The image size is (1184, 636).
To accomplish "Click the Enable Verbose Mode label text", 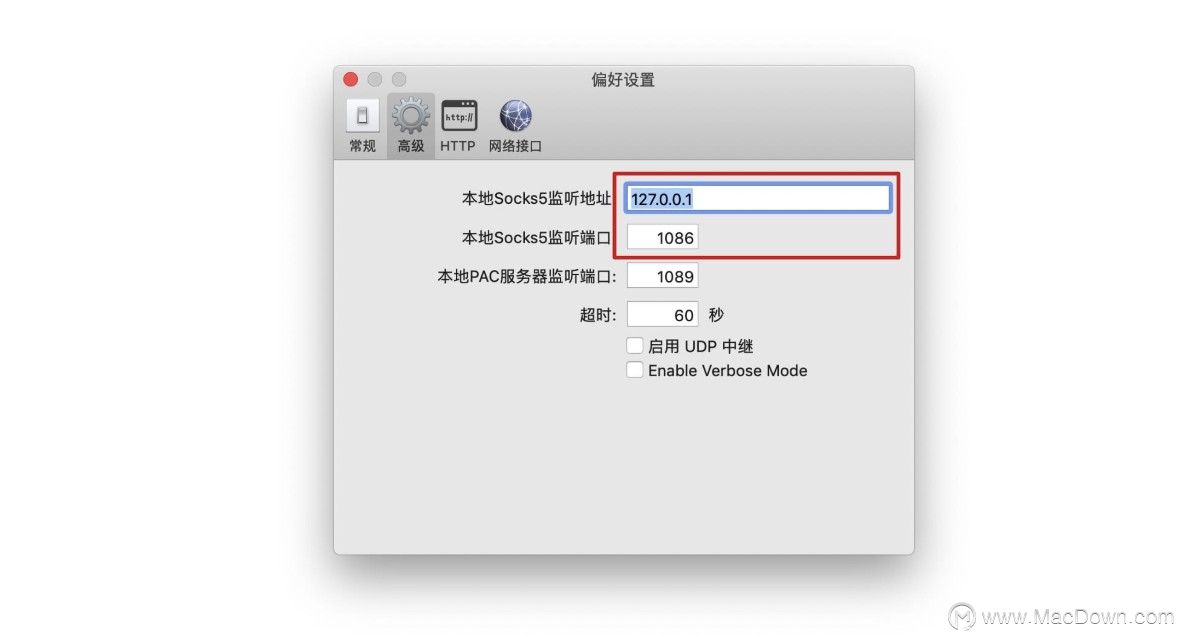I will coord(727,371).
